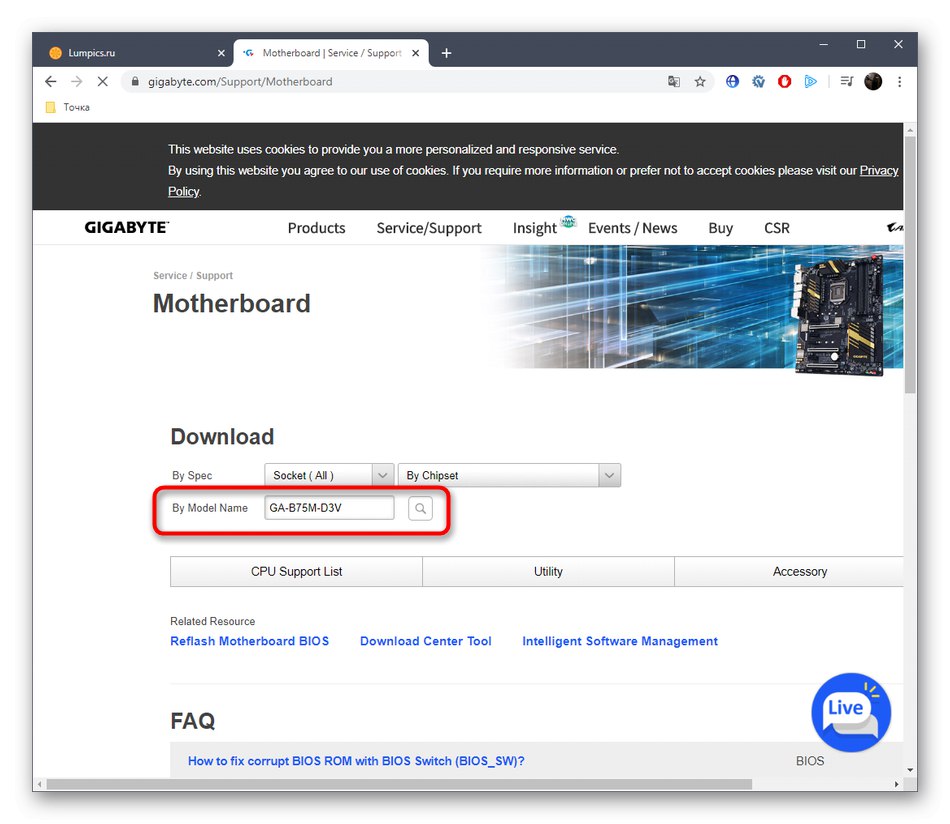This screenshot has width=950, height=824.
Task: Bookmark this page with the star
Action: 700,81
